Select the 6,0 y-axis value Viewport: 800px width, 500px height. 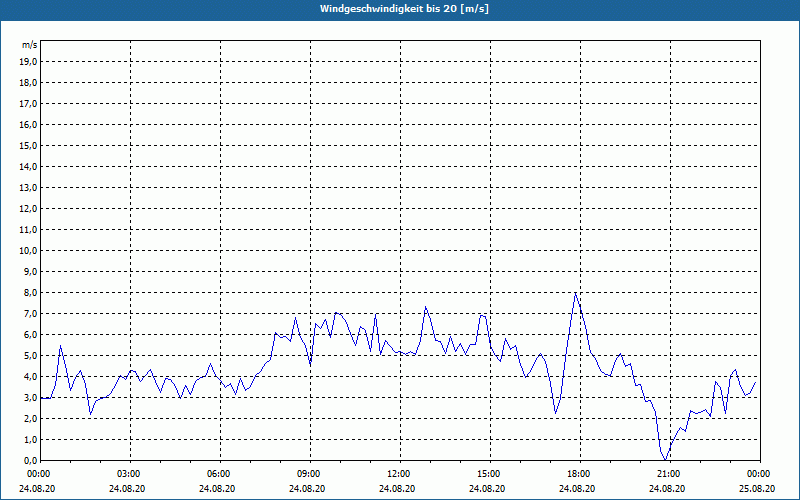click(31, 334)
